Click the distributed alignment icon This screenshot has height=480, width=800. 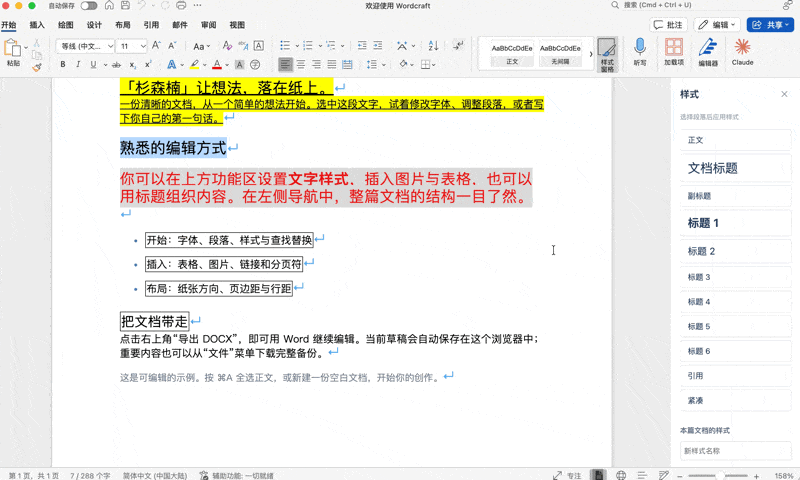pyautogui.click(x=347, y=64)
